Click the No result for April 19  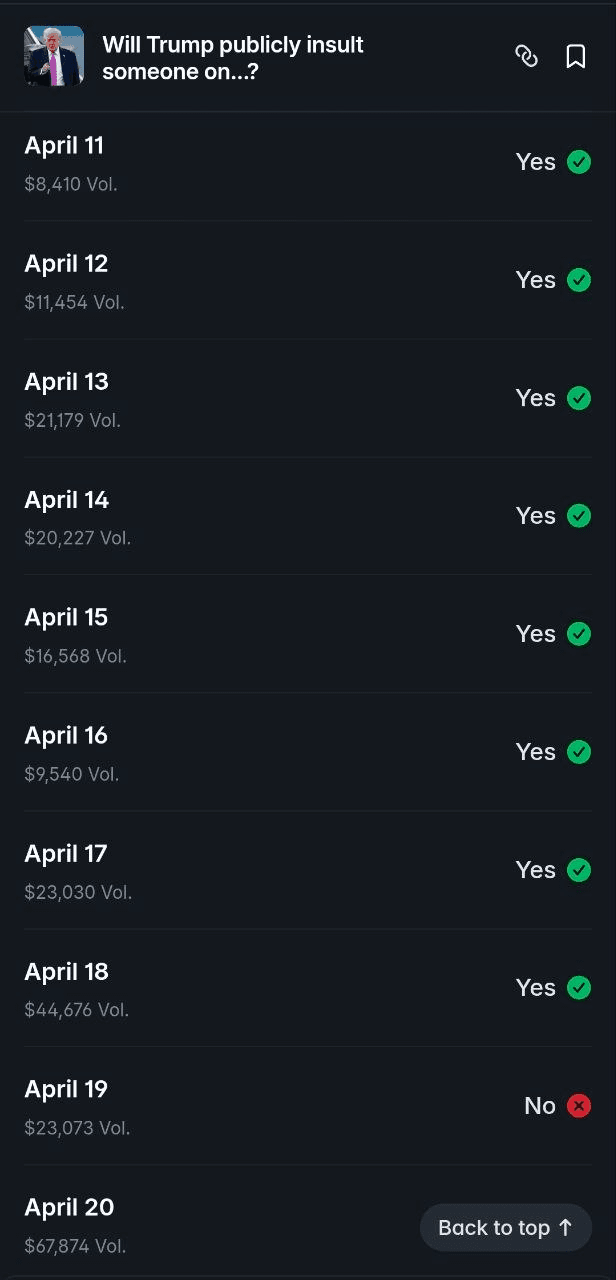[x=539, y=1106]
